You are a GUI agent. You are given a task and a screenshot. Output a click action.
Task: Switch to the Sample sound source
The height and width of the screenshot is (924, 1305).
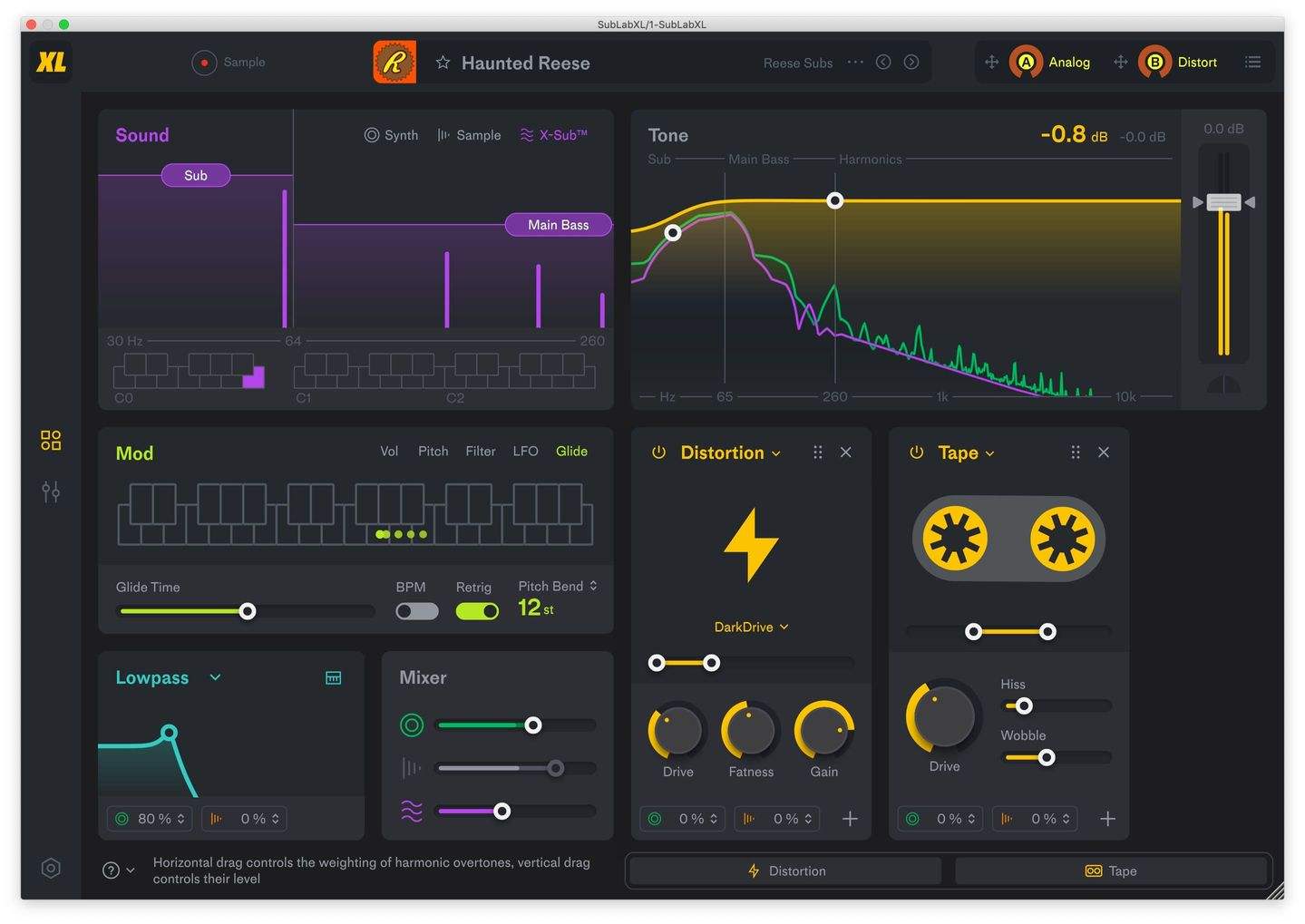pyautogui.click(x=468, y=134)
